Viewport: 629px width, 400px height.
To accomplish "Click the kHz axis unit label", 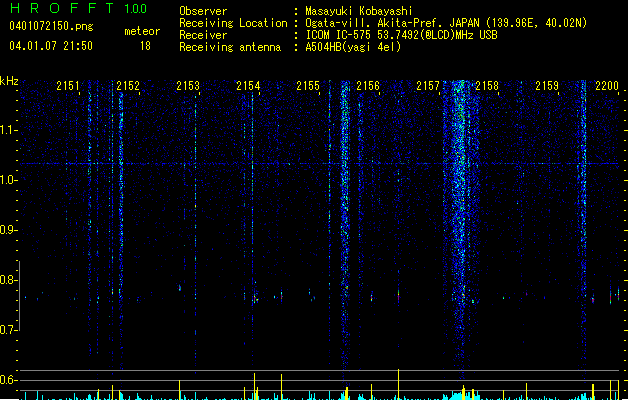I will coord(9,81).
